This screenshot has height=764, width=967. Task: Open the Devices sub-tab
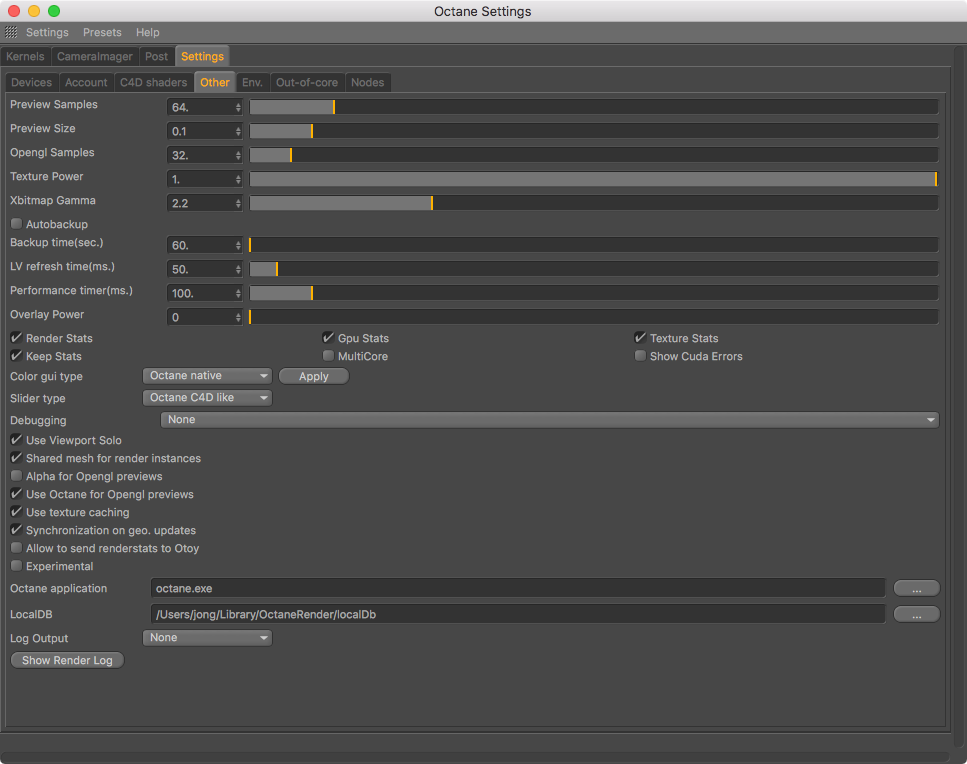[x=31, y=82]
